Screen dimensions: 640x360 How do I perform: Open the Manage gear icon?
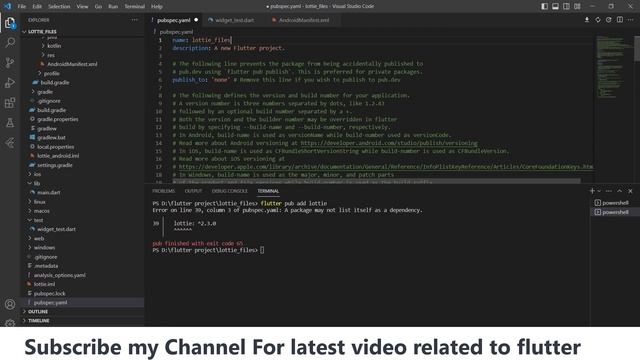[x=10, y=323]
